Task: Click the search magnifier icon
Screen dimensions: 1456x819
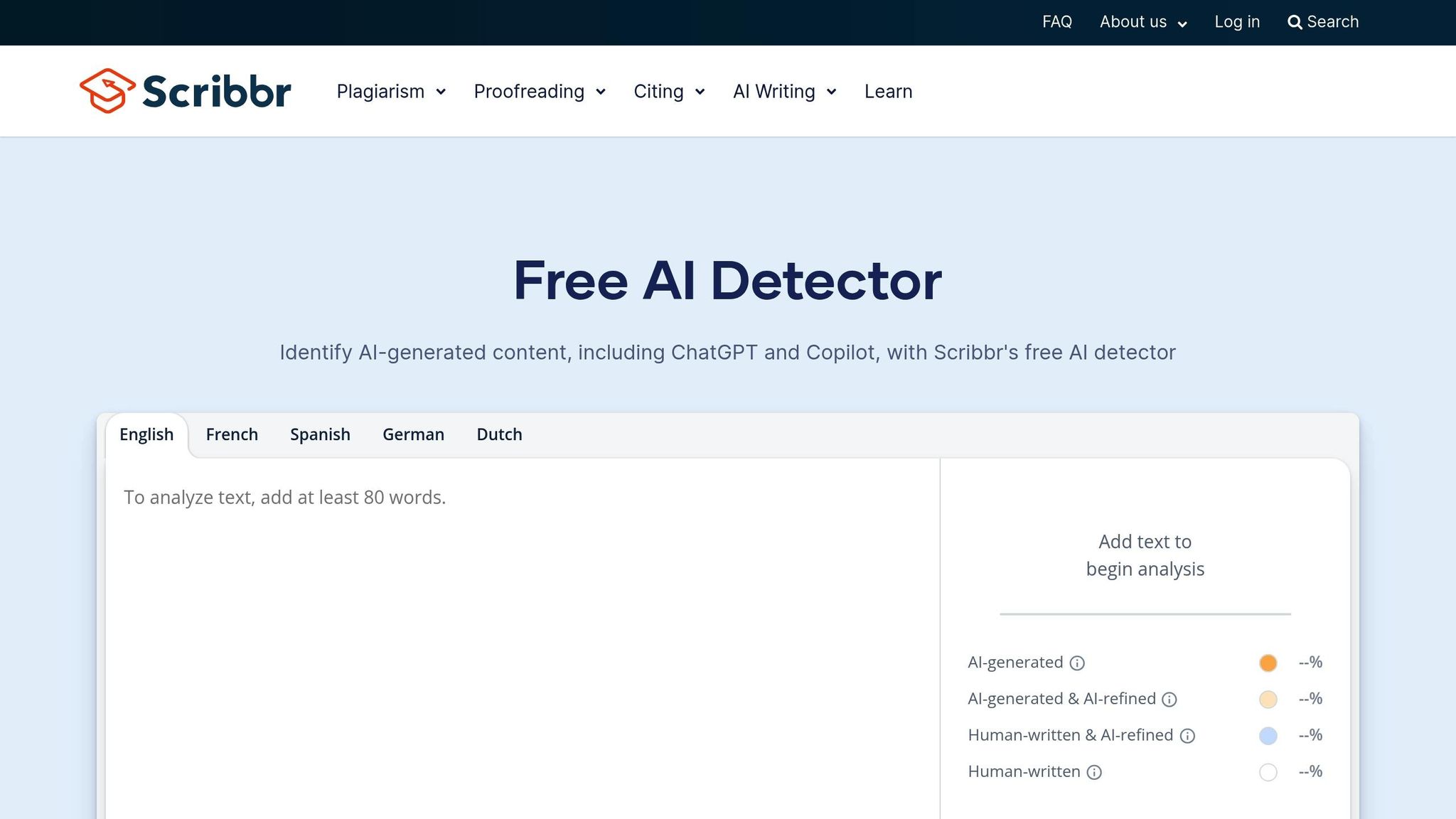Action: (1295, 22)
